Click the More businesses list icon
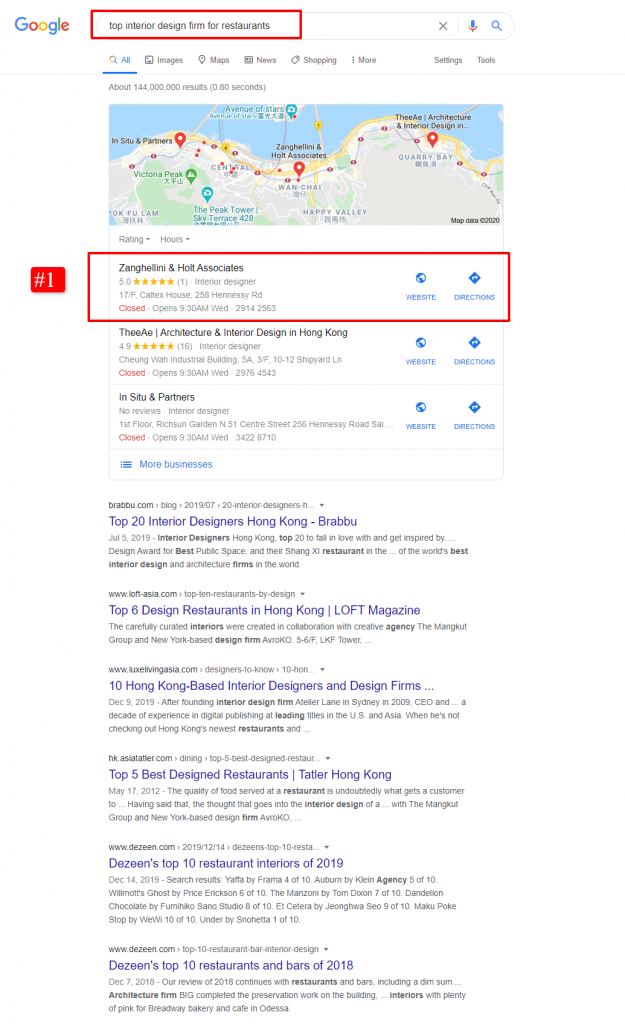This screenshot has width=625, height=1024. click(x=126, y=464)
